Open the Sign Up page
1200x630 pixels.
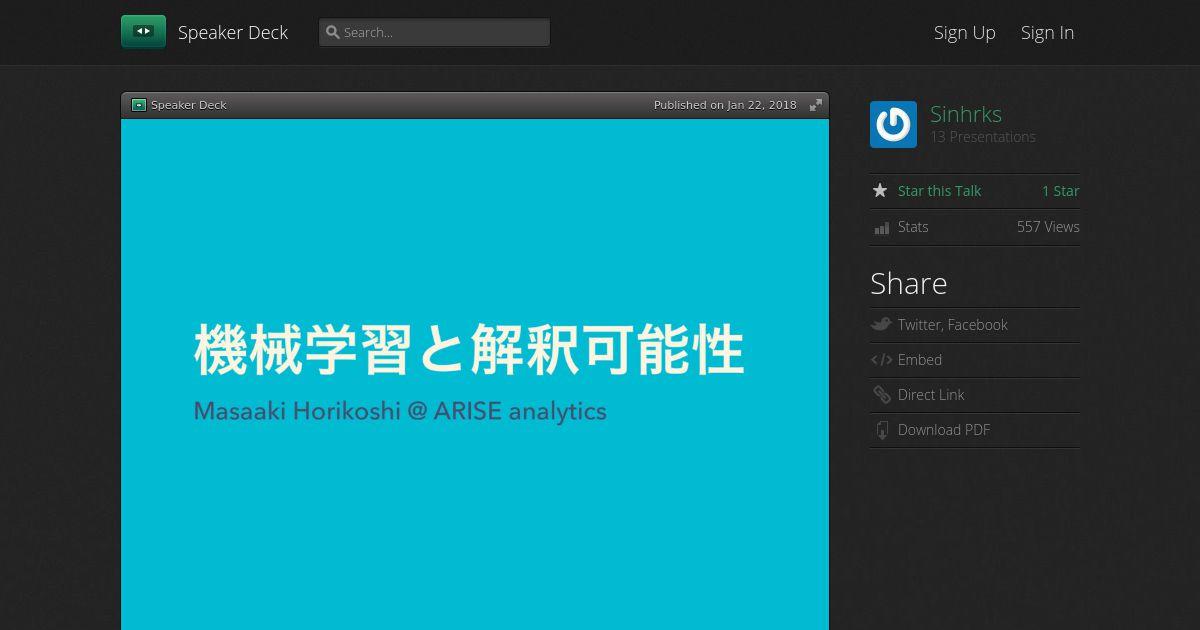965,32
